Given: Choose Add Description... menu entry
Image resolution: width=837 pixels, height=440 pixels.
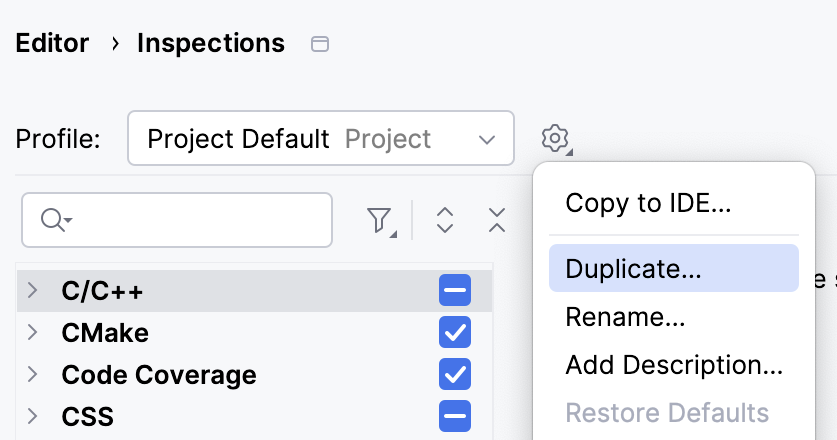Looking at the screenshot, I should (x=673, y=365).
